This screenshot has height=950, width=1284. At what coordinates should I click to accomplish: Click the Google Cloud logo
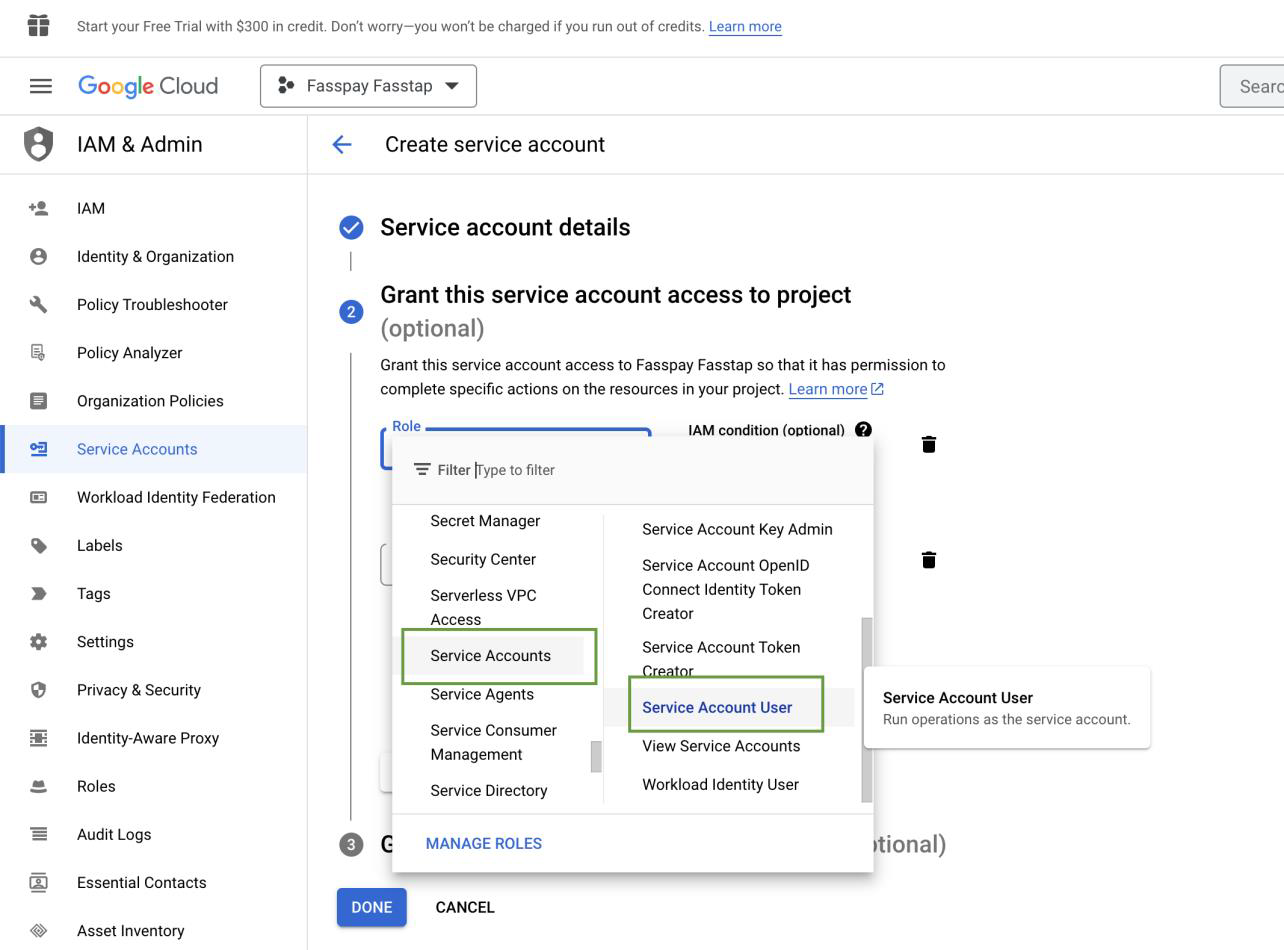point(148,86)
